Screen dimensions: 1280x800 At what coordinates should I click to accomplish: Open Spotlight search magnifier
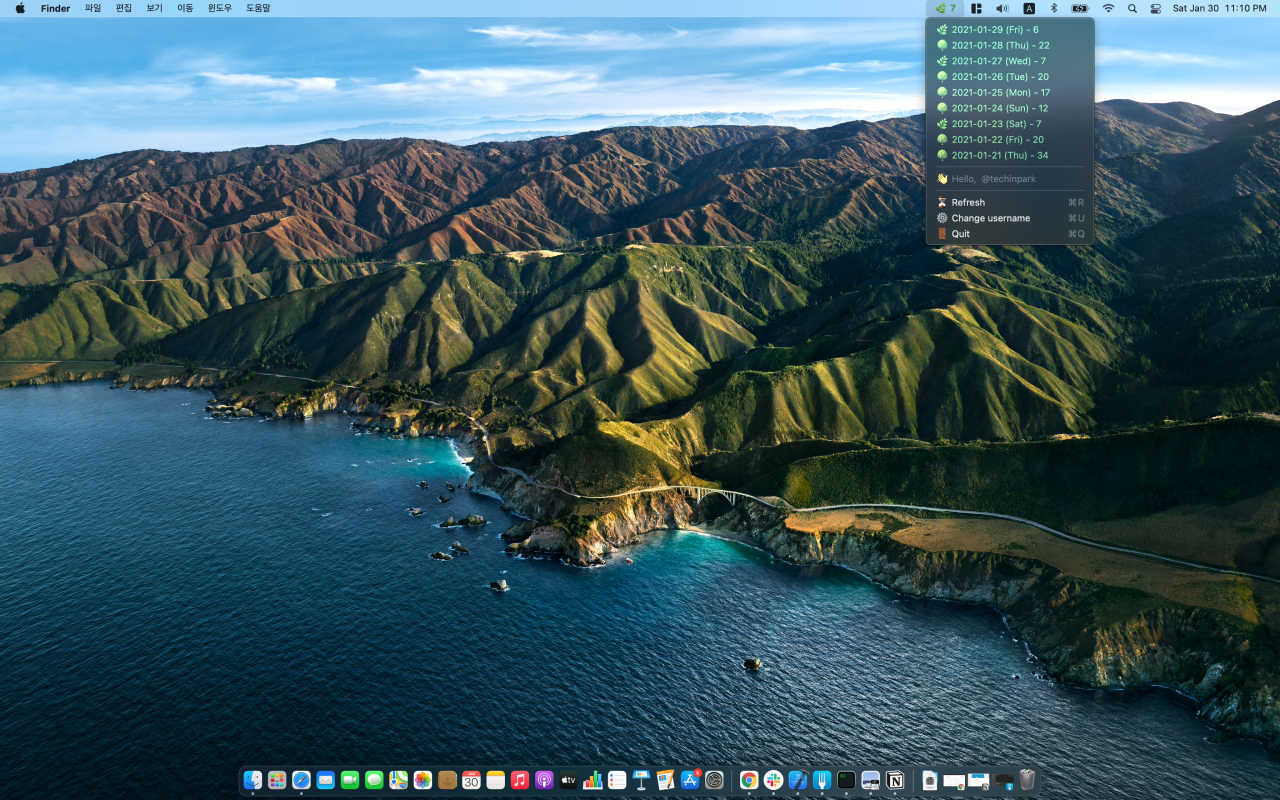[1132, 8]
